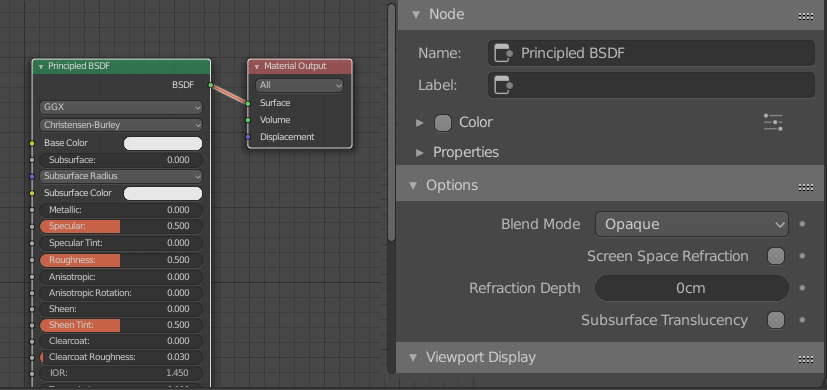Click the node icon in the Name field
Image resolution: width=827 pixels, height=390 pixels.
(503, 53)
